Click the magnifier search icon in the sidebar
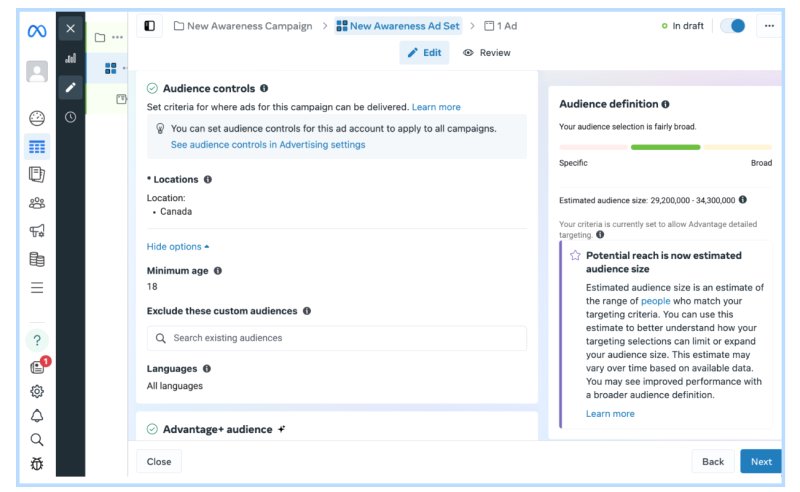The height and width of the screenshot is (492, 800). tap(37, 439)
